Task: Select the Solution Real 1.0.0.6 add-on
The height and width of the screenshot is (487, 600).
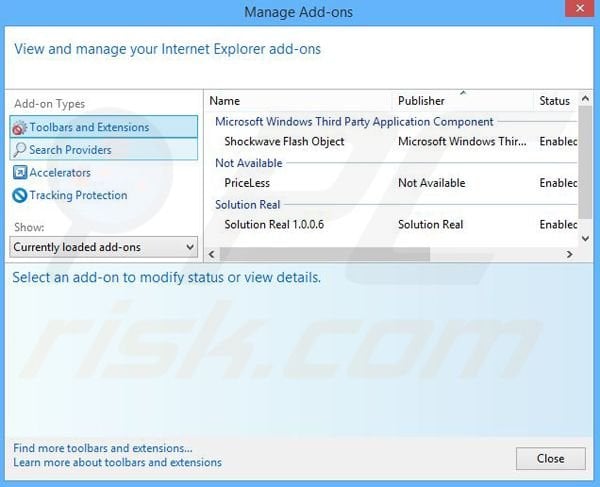Action: pyautogui.click(x=274, y=225)
